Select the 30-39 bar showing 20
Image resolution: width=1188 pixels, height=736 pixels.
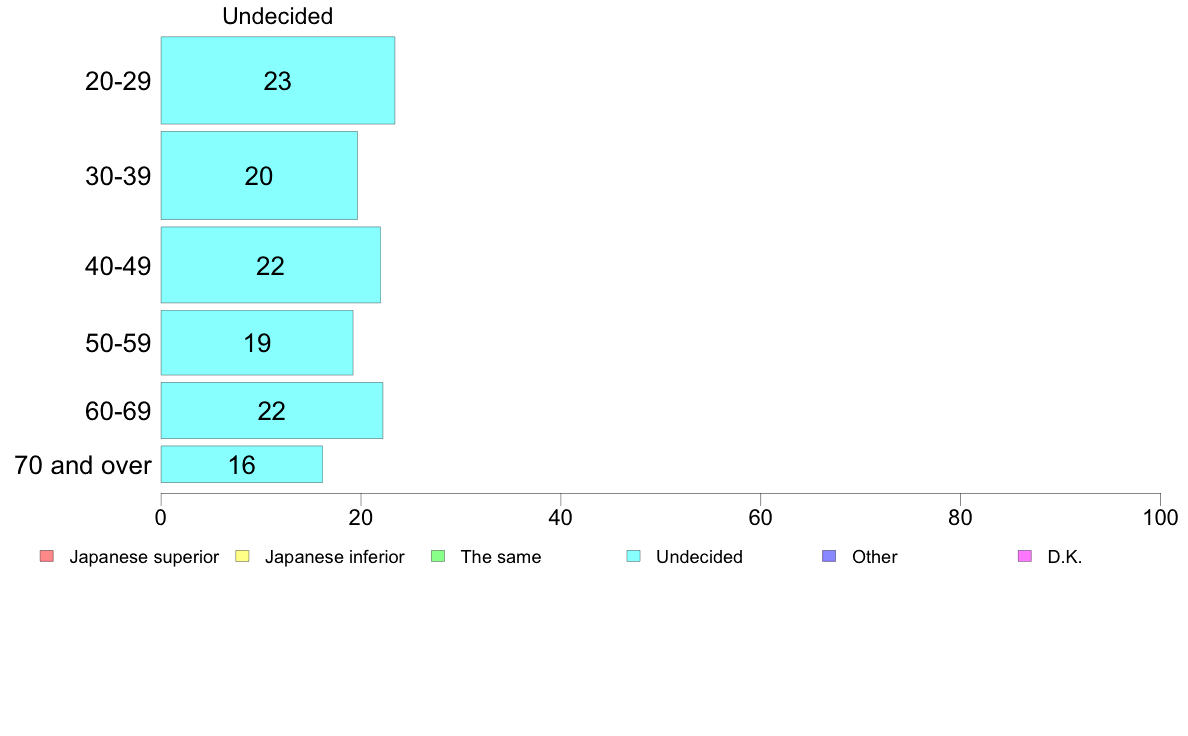coord(259,176)
